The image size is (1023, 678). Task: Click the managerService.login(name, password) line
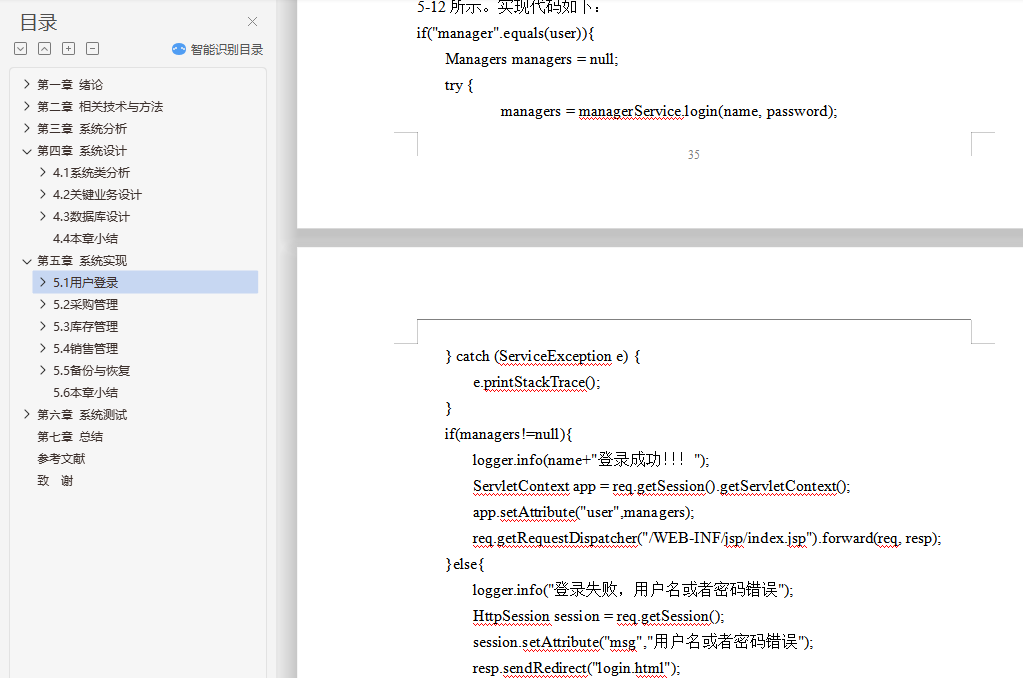coord(669,112)
